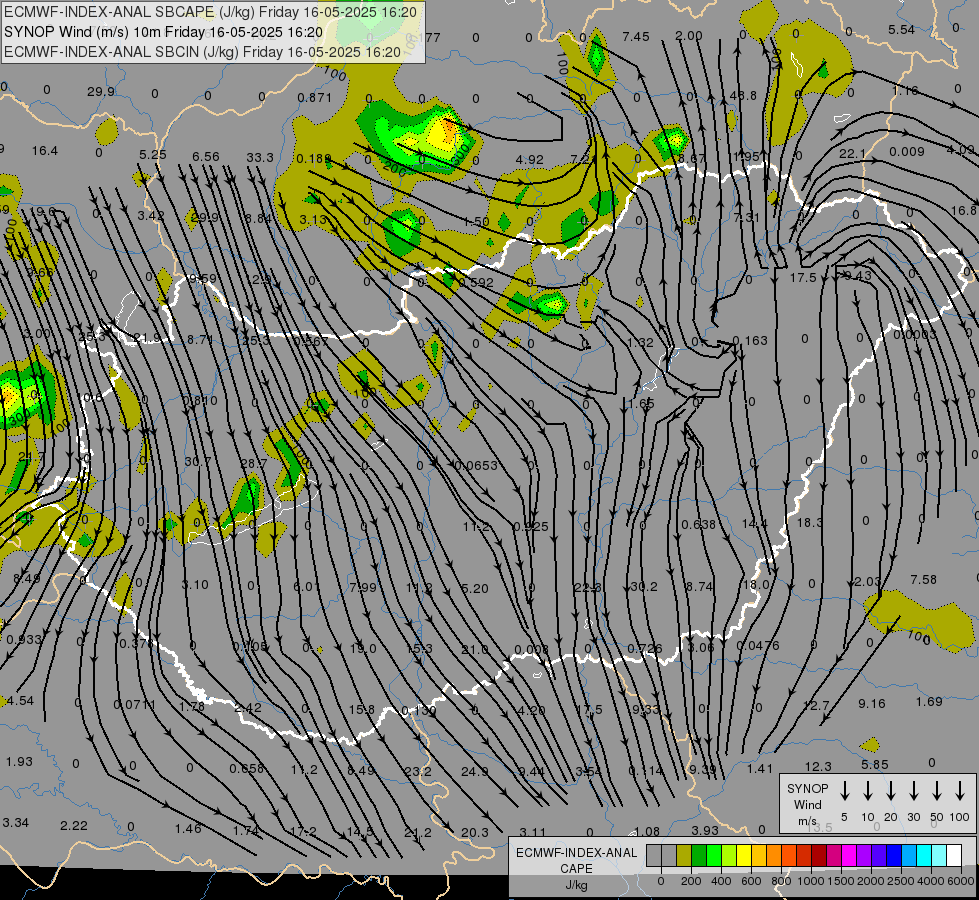Click the 5.85 value on the map
979x900 pixels.
pyautogui.click(x=874, y=764)
